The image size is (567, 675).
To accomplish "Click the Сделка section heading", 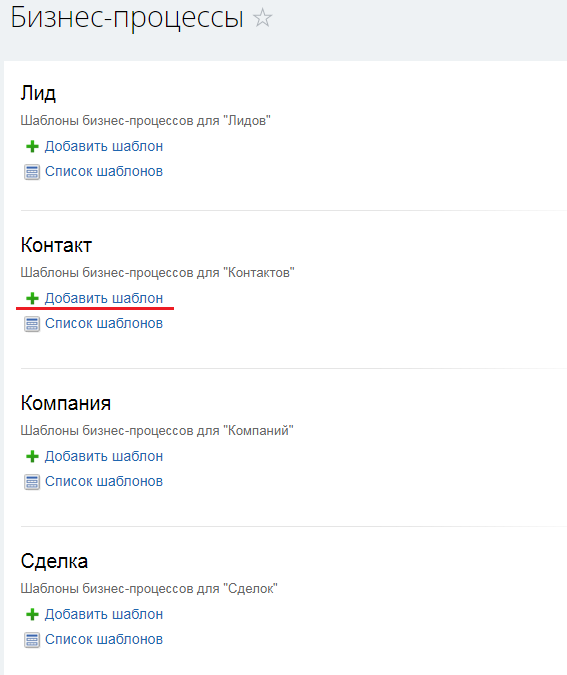I will 54,561.
